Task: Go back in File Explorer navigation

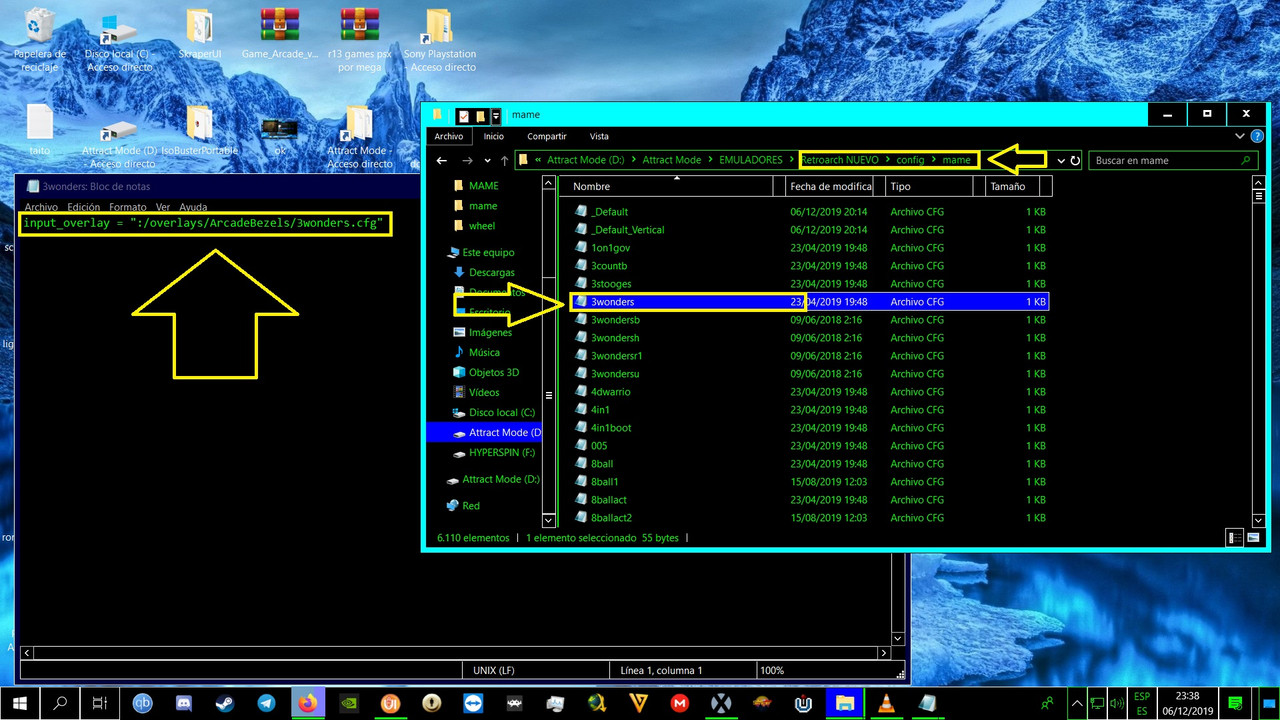Action: pyautogui.click(x=442, y=160)
